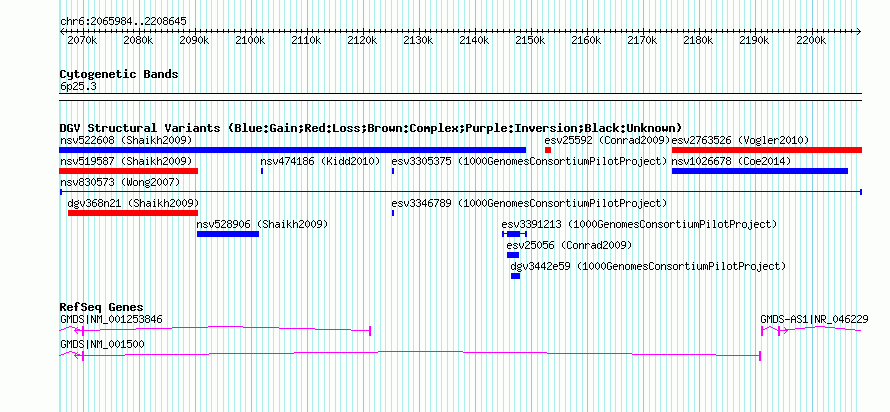The image size is (890, 412).
Task: Click the RefSeq Genes track title
Action: (101, 307)
